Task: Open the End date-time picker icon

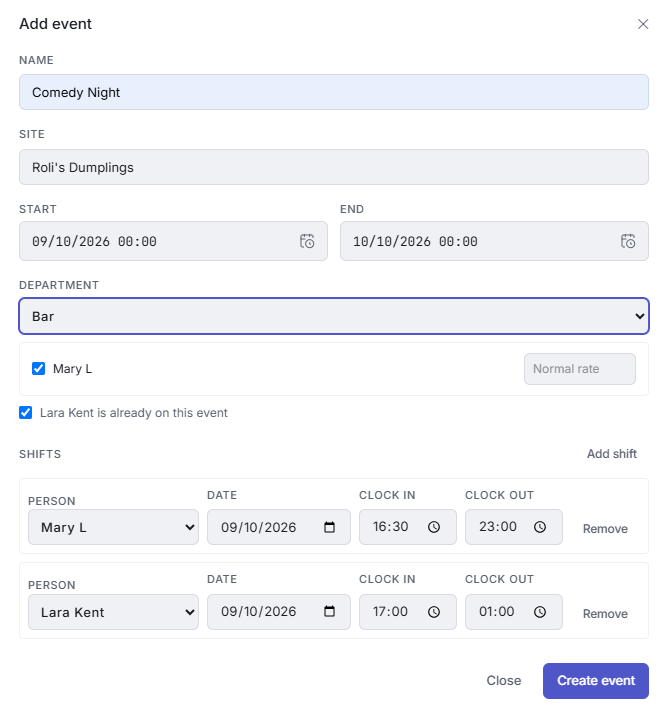Action: coord(628,241)
